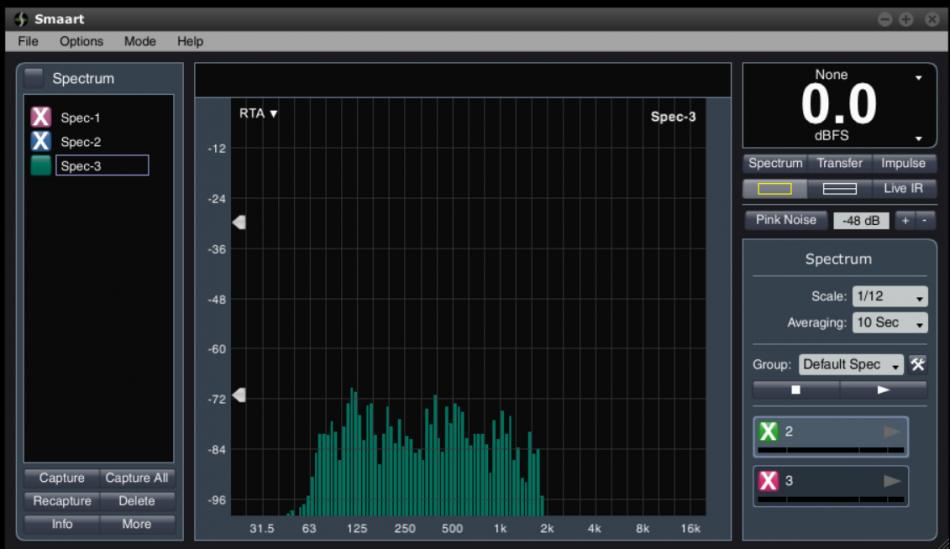Image resolution: width=950 pixels, height=549 pixels.
Task: Close the Smaart window
Action: (x=932, y=19)
